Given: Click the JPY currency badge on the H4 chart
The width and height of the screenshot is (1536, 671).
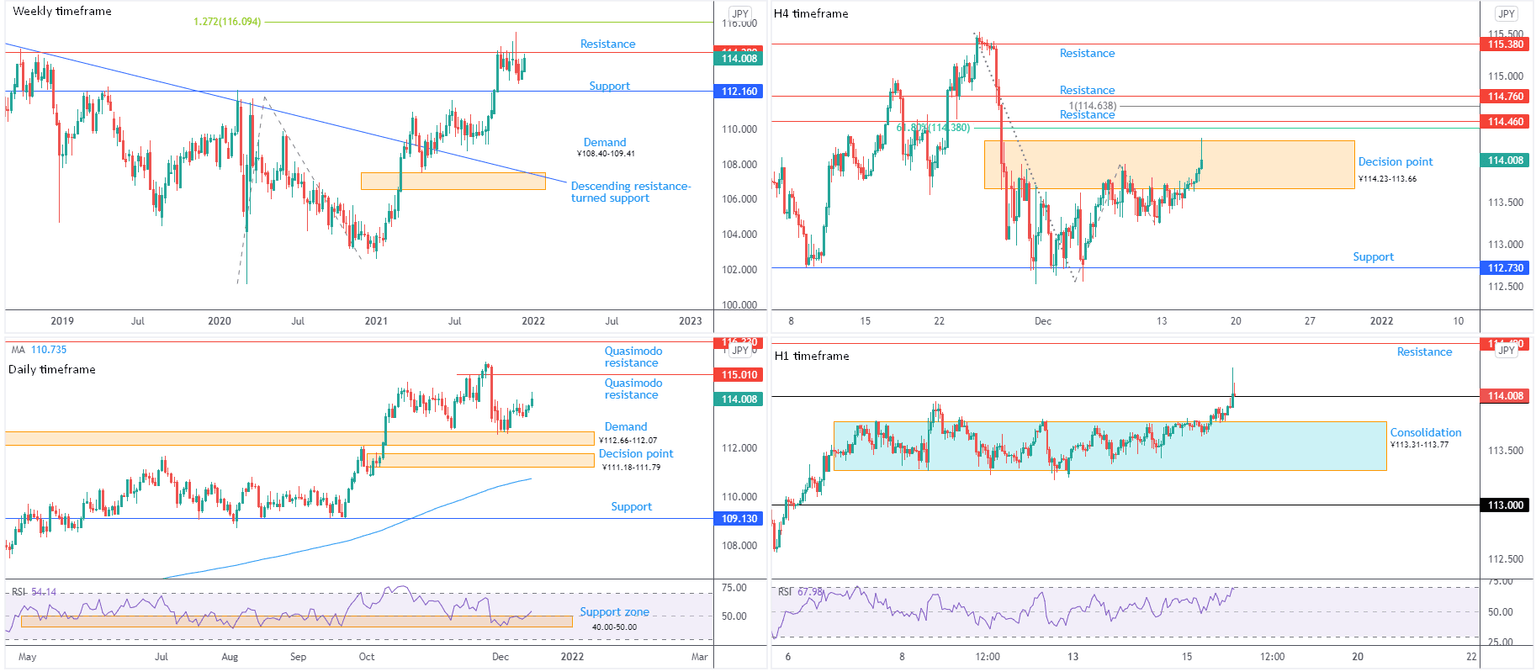Looking at the screenshot, I should [x=1506, y=14].
